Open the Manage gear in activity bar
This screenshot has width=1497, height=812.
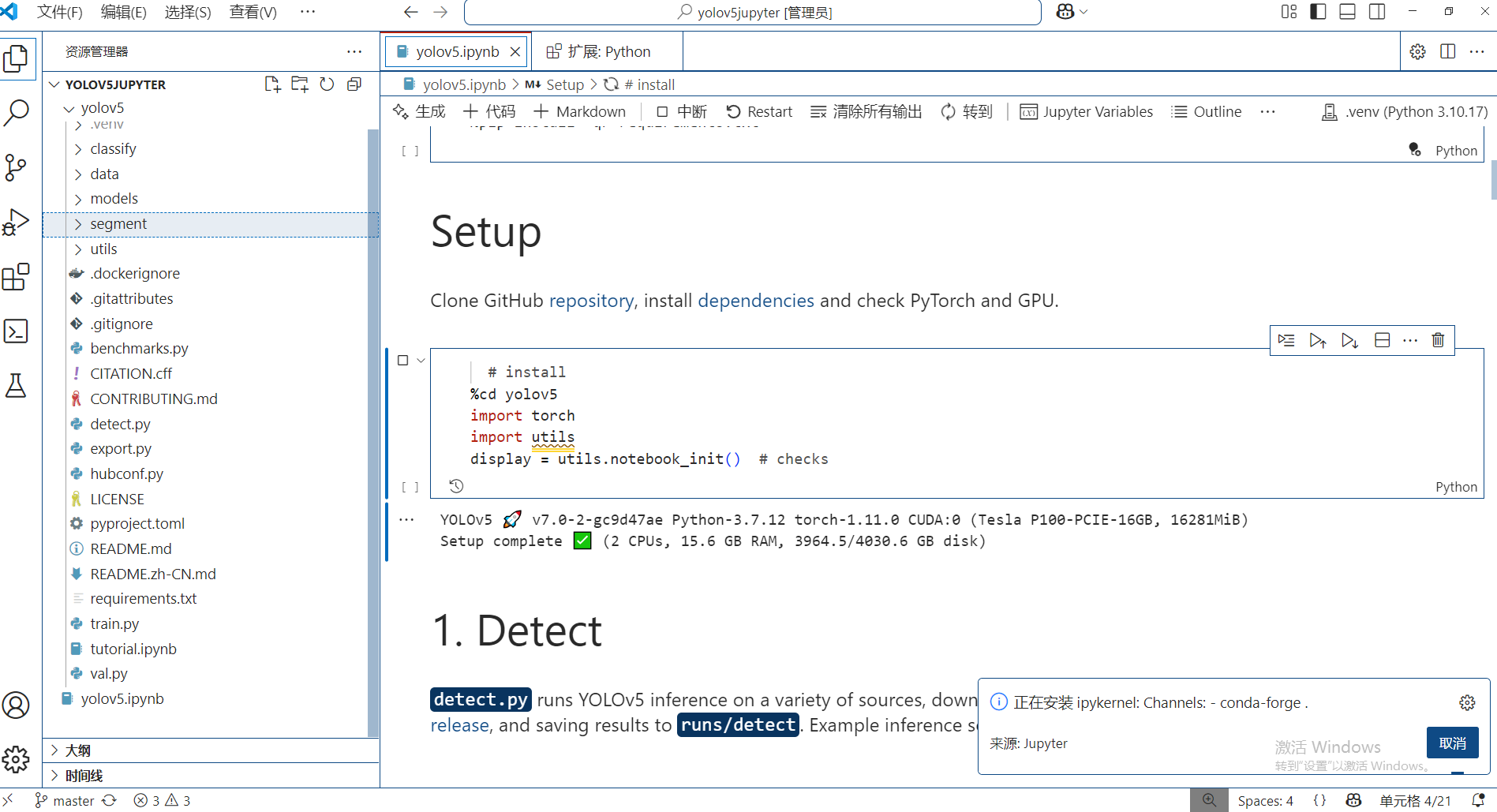click(x=16, y=759)
